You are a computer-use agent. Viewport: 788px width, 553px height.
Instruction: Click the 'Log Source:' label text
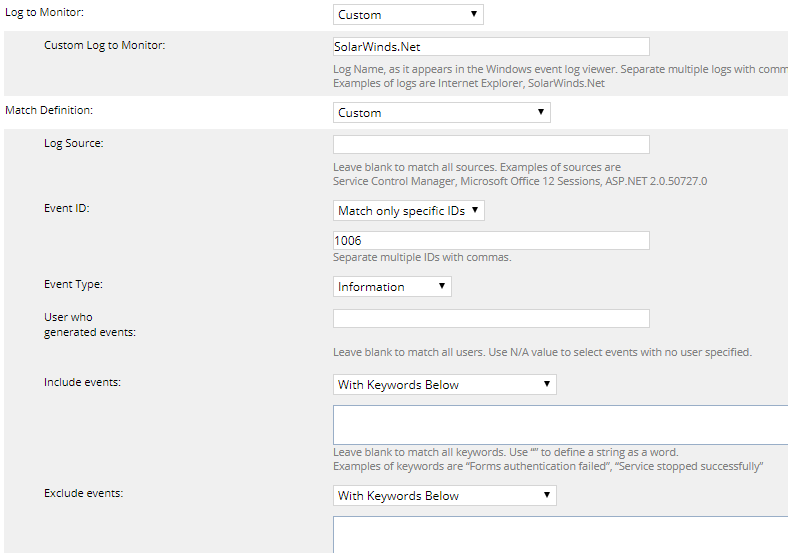click(74, 143)
